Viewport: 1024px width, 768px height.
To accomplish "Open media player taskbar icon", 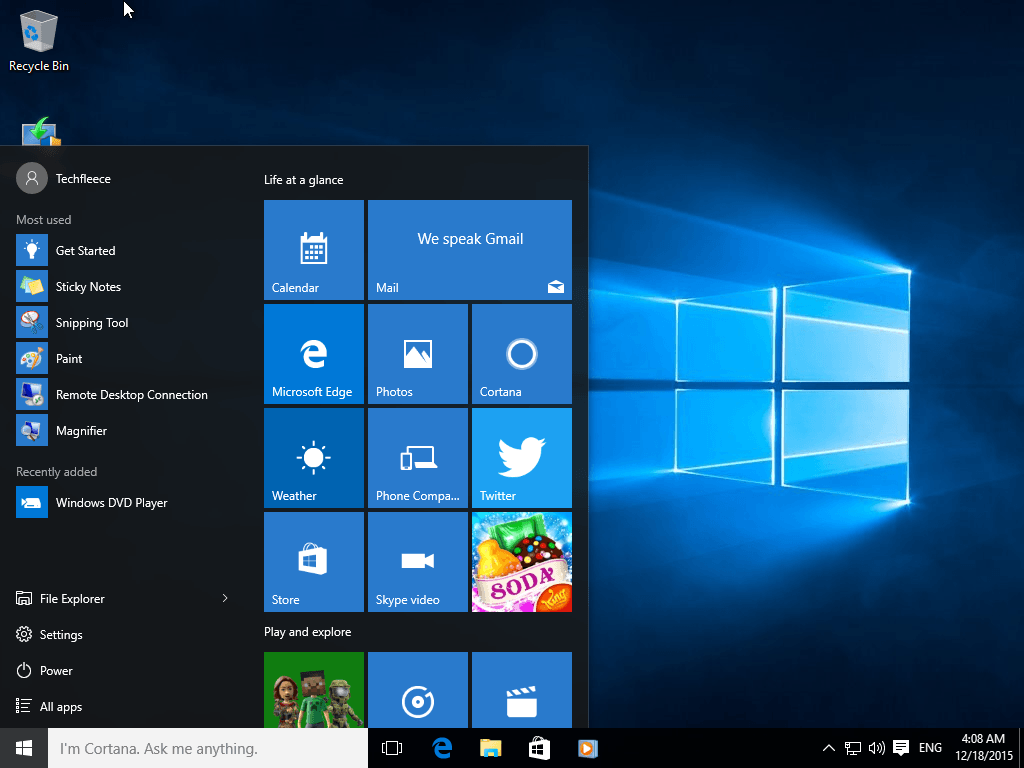I will point(588,748).
